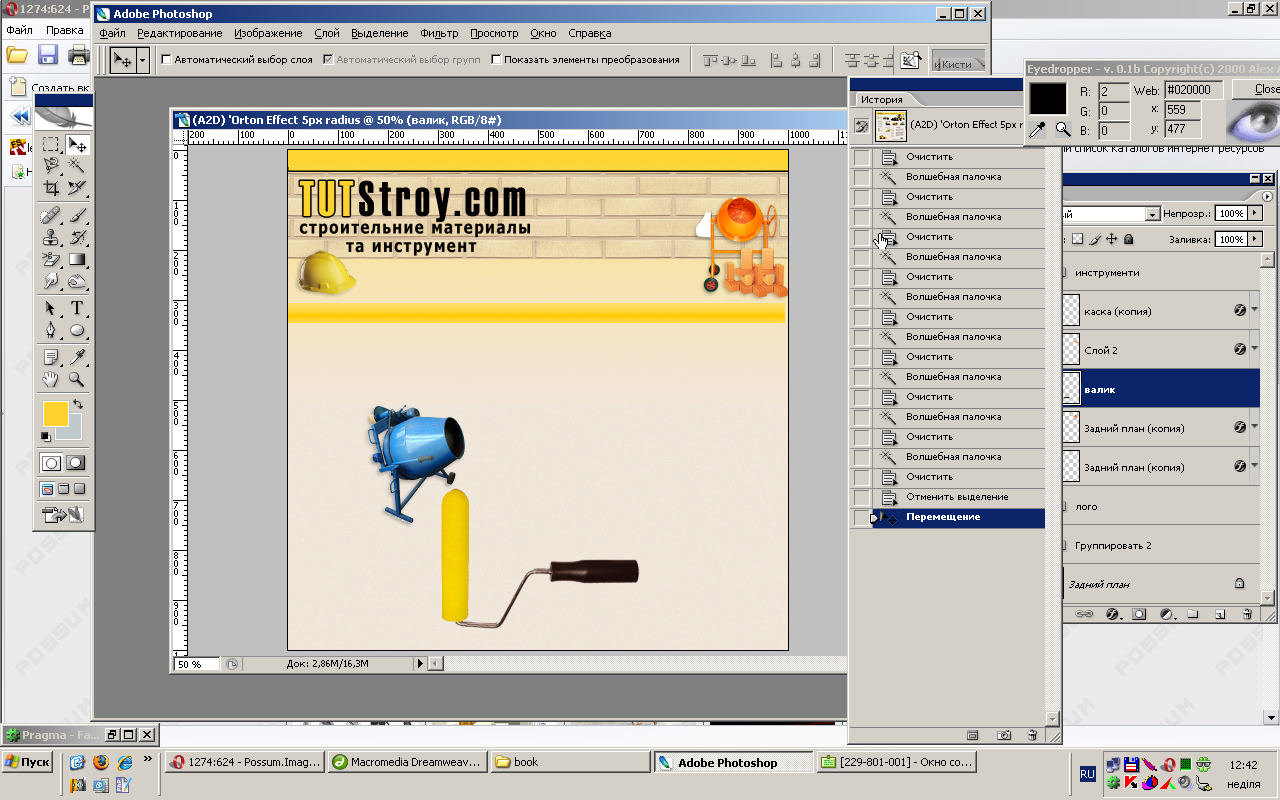Select the Healing Brush tool
The height and width of the screenshot is (800, 1280).
click(51, 216)
